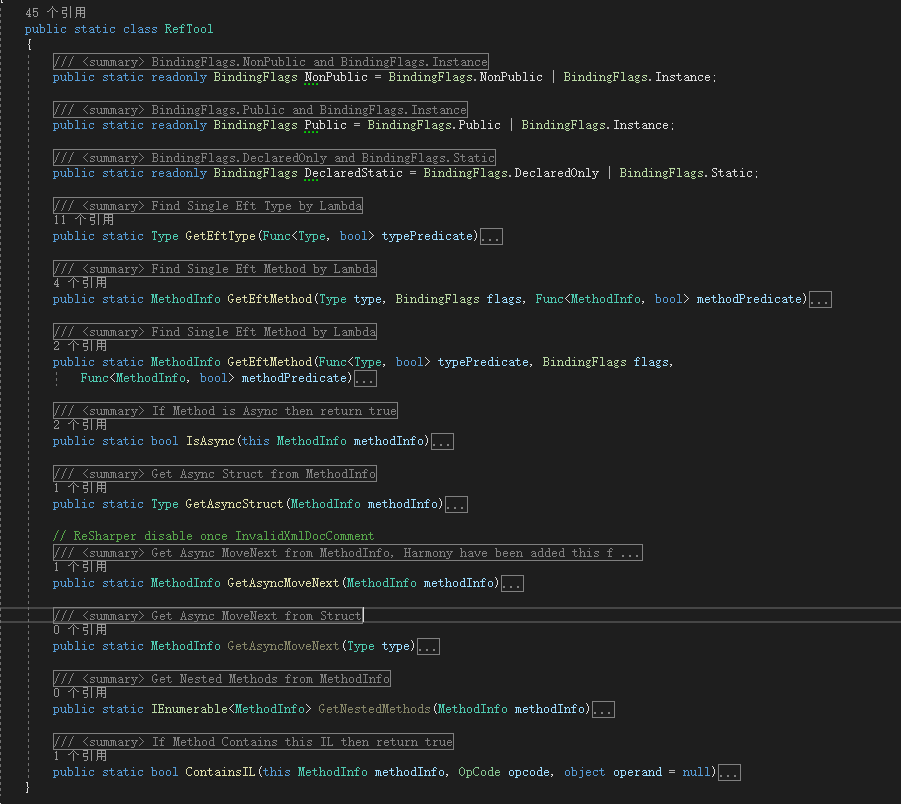901x804 pixels.
Task: Expand collapsed body of GetAsyncMoveNext(MethodInfo methodInfo)
Action: pyautogui.click(x=512, y=584)
